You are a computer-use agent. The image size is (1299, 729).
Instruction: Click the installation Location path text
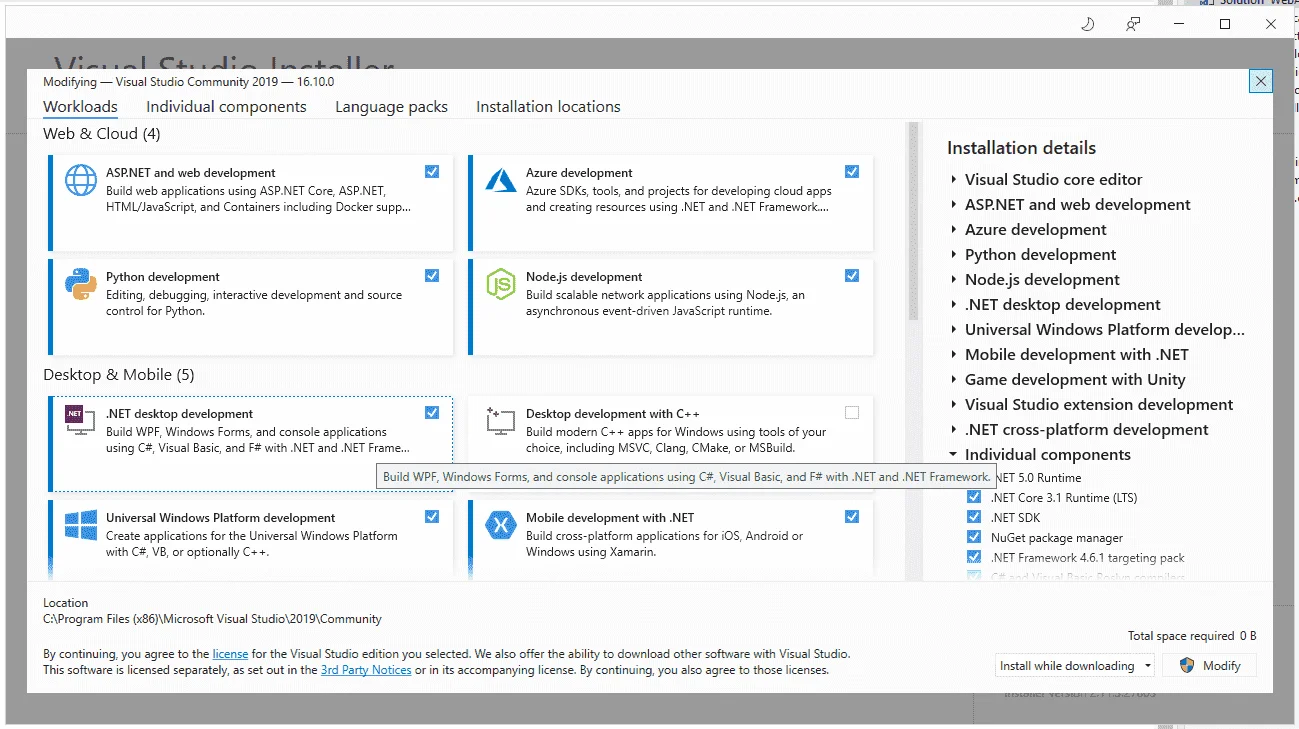(x=212, y=619)
